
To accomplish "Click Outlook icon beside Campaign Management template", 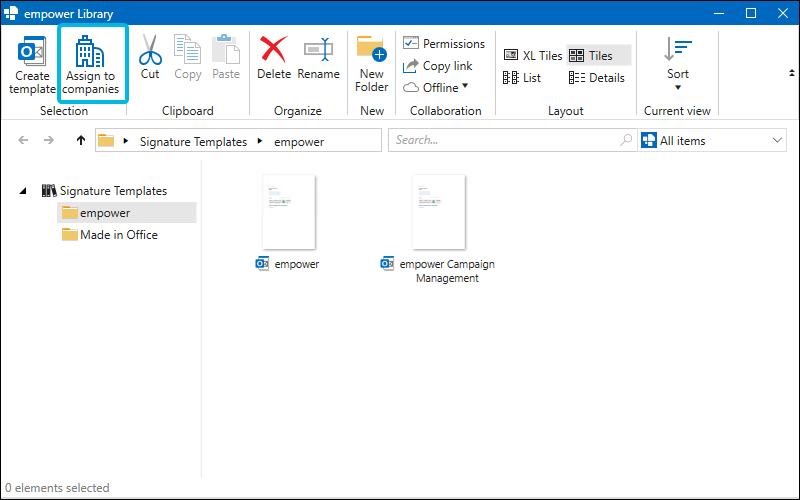I will pos(387,264).
